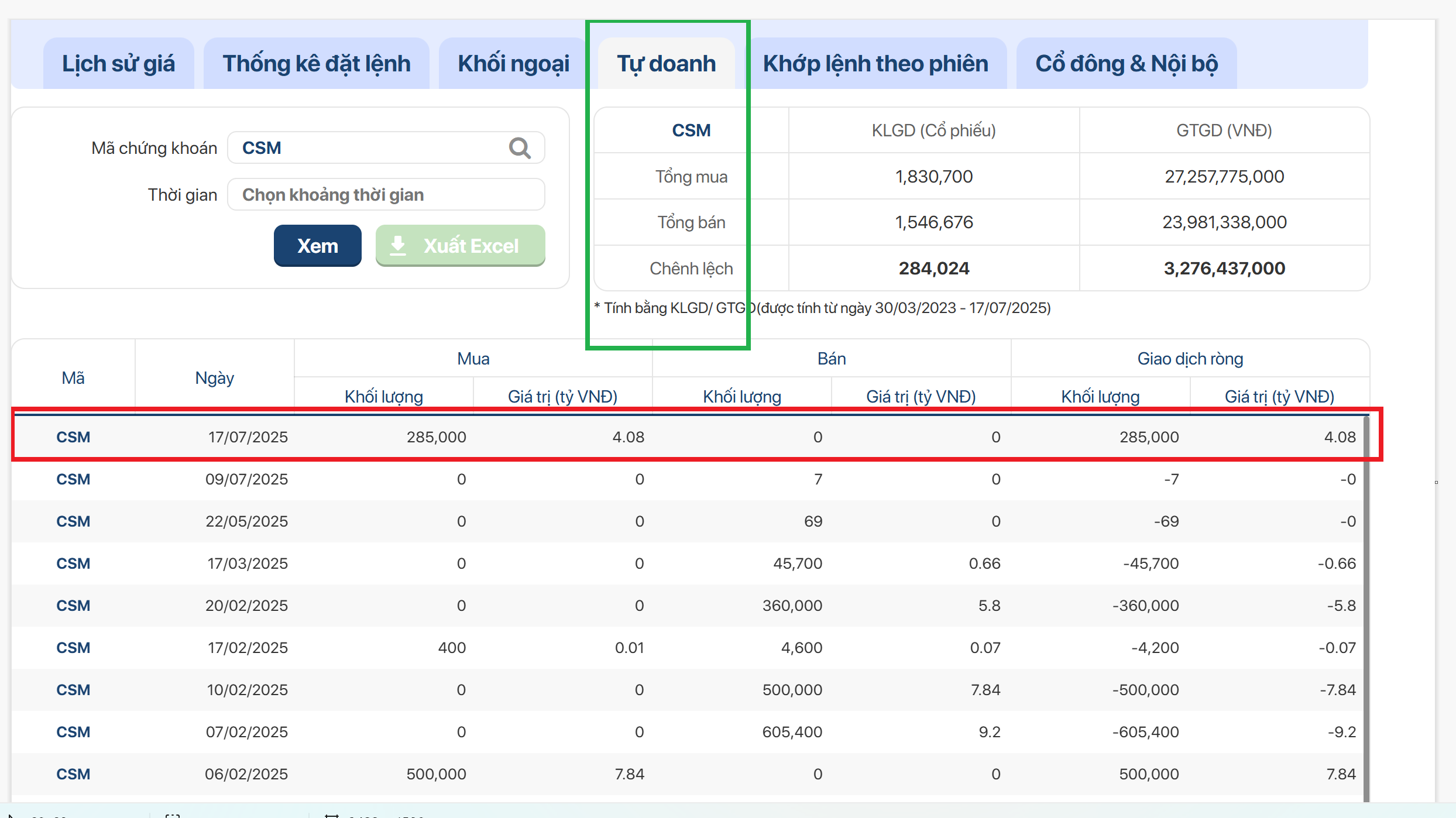
Task: Click the table's vertical scrollbar
Action: (x=1366, y=609)
